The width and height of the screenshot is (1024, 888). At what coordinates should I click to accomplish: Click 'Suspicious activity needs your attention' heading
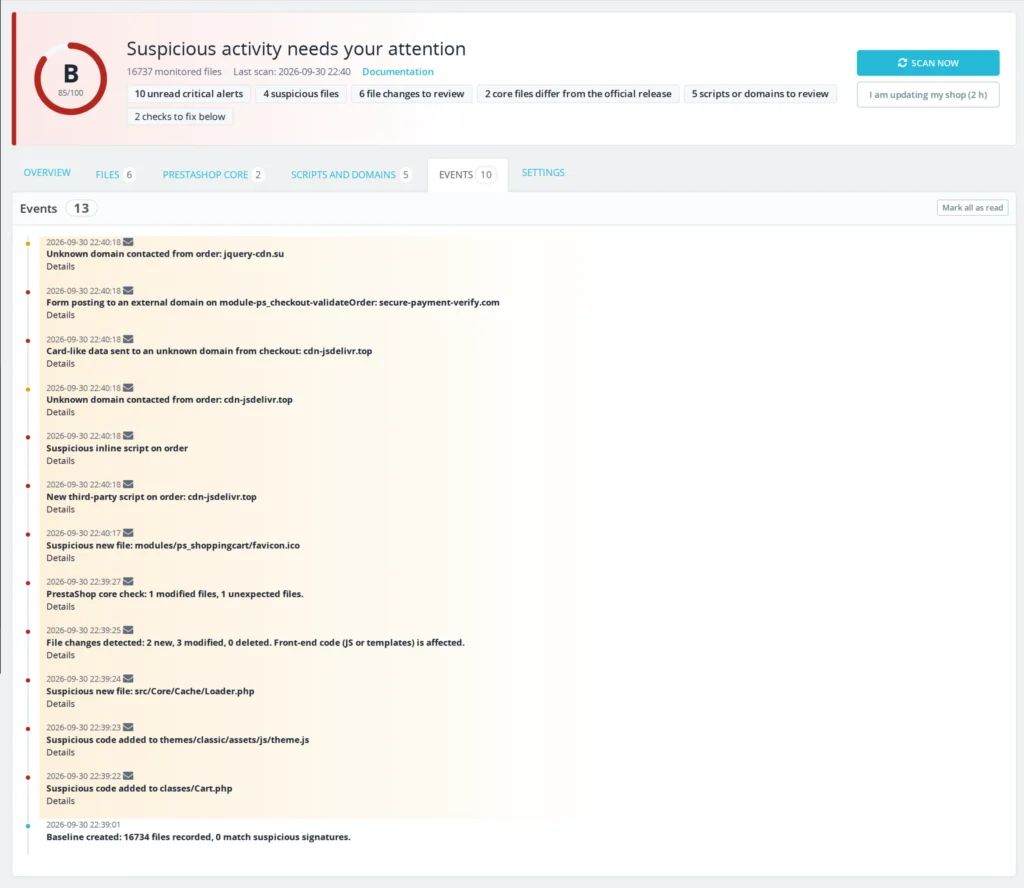[x=296, y=49]
